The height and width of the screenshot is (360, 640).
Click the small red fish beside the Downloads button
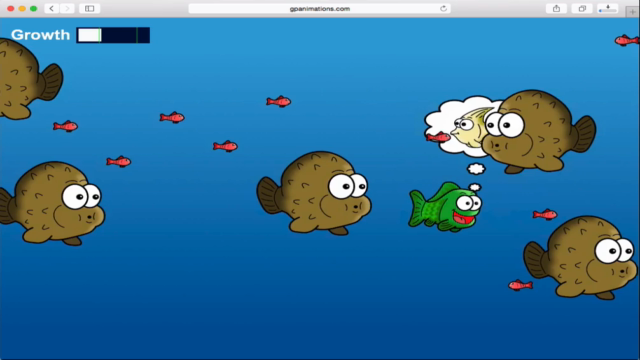click(627, 40)
